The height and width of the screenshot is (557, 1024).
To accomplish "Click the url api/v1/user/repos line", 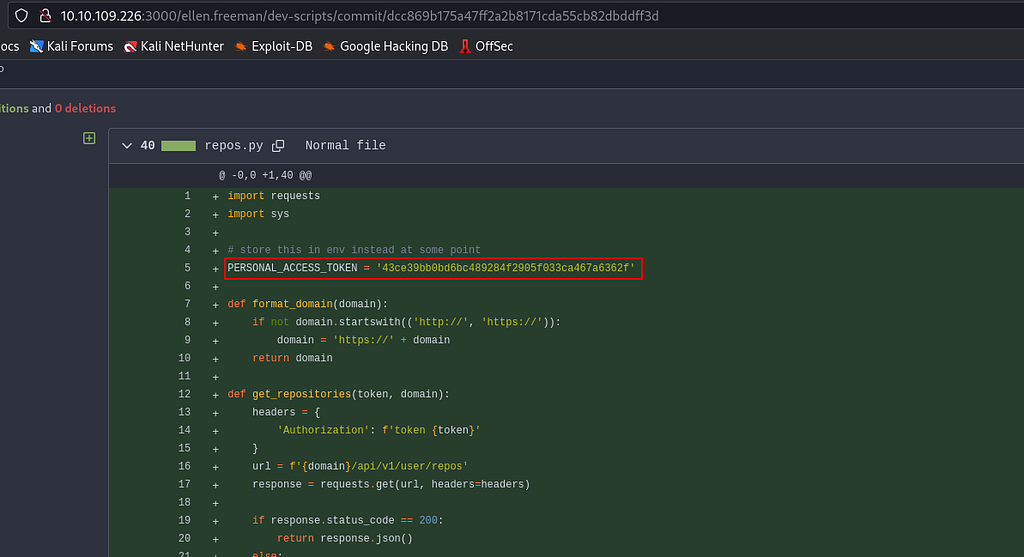I will [360, 466].
